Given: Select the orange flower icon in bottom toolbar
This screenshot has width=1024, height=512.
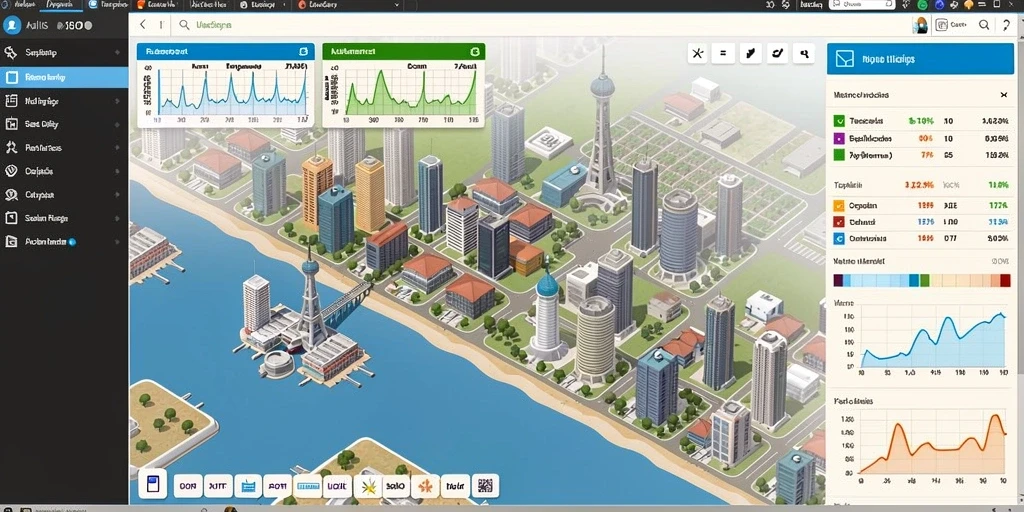Looking at the screenshot, I should tap(425, 486).
